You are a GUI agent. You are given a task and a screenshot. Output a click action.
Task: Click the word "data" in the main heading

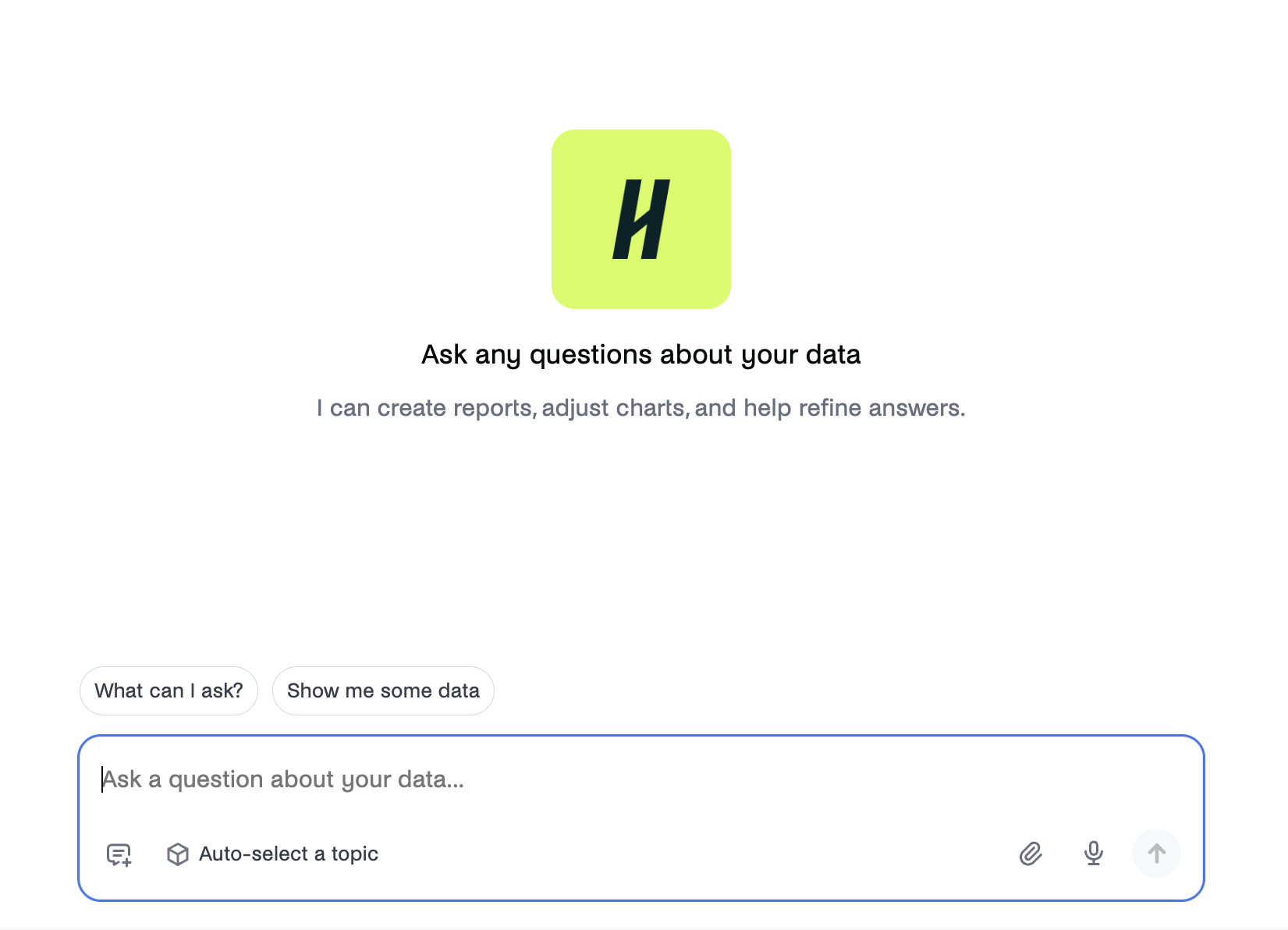833,355
